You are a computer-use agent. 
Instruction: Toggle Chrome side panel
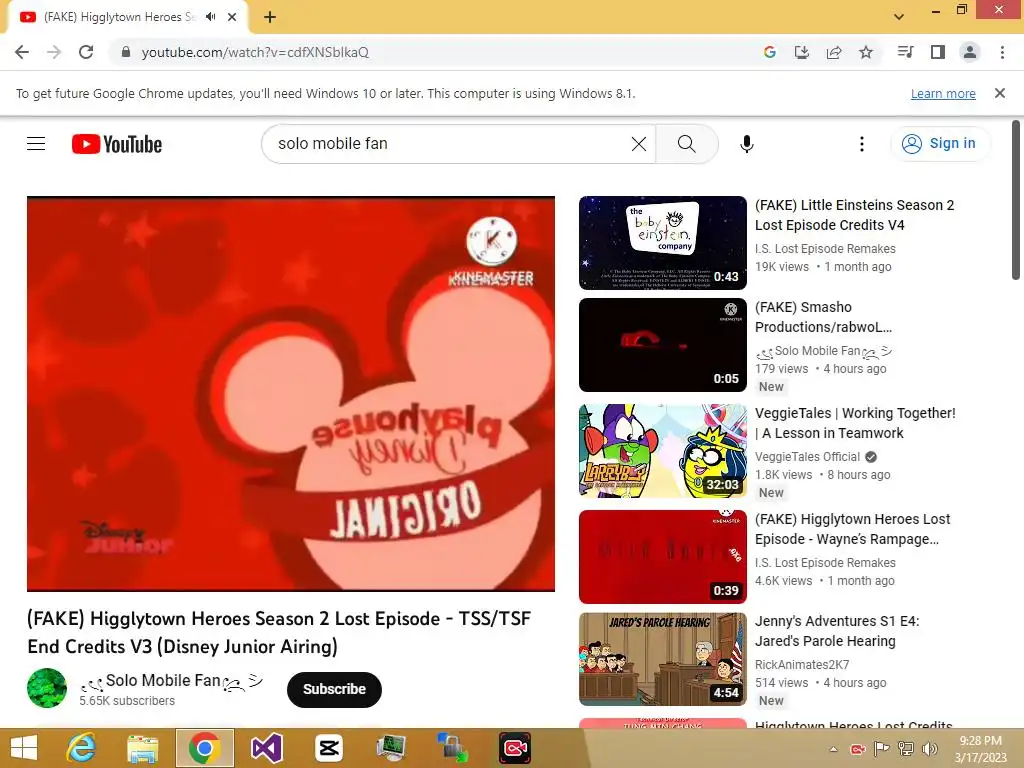938,52
